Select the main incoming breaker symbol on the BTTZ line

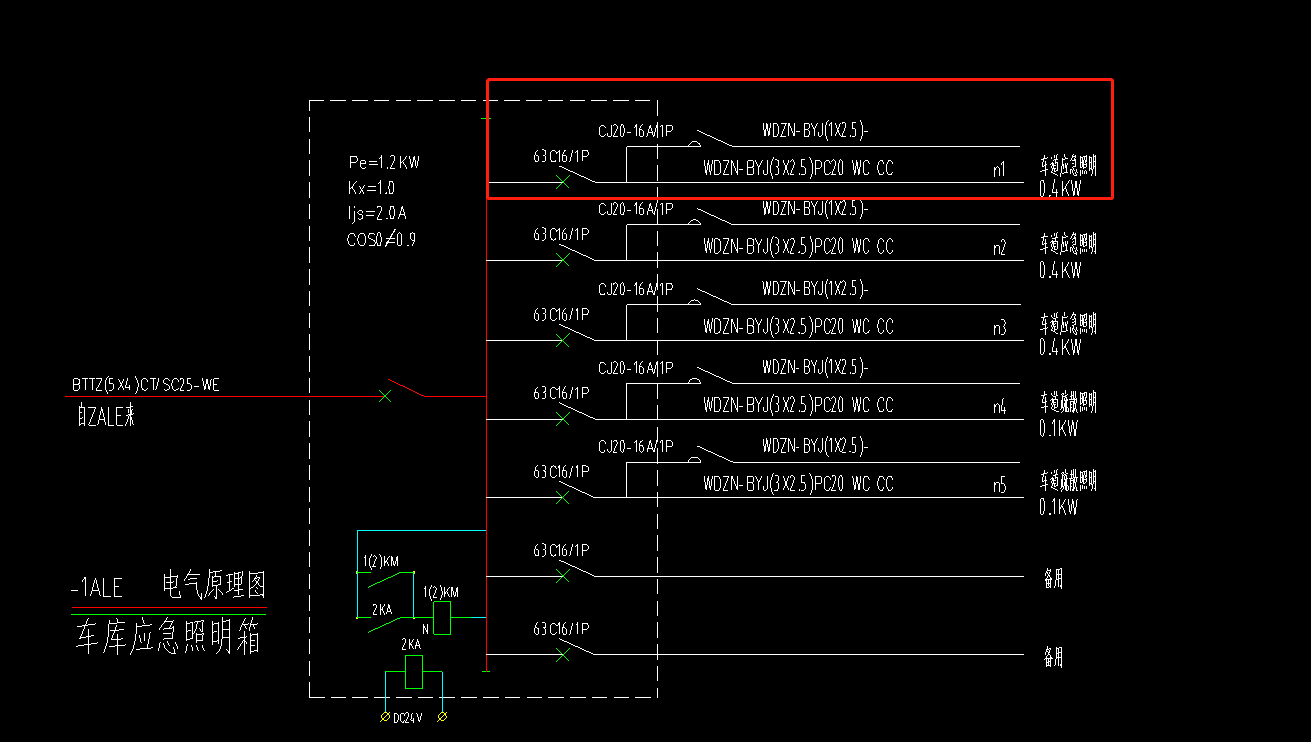click(404, 390)
